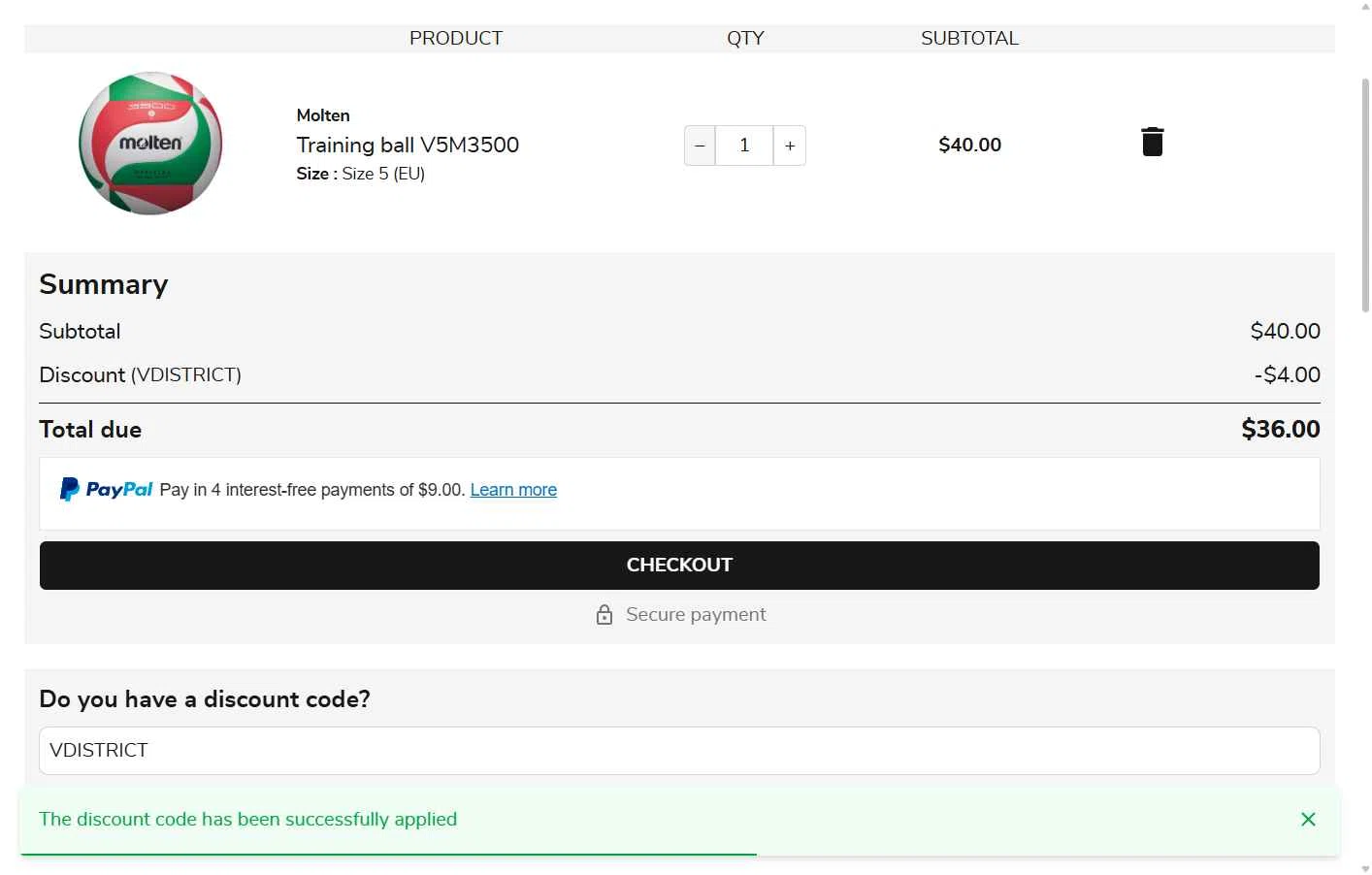This screenshot has height=875, width=1372.
Task: Click the scrollbar down arrow
Action: [x=1365, y=869]
